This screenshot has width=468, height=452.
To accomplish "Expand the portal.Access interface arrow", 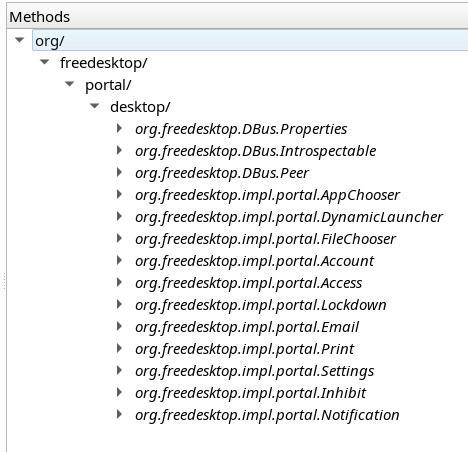I will click(119, 283).
